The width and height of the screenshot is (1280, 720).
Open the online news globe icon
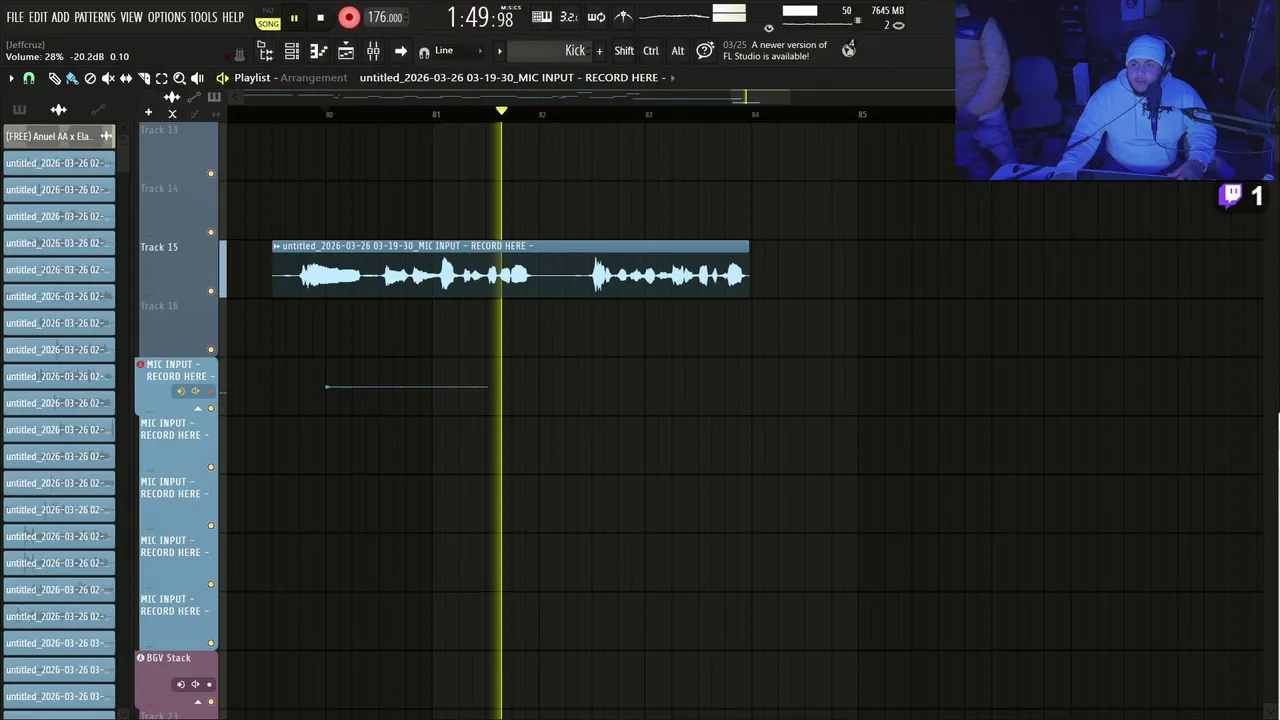(x=849, y=49)
